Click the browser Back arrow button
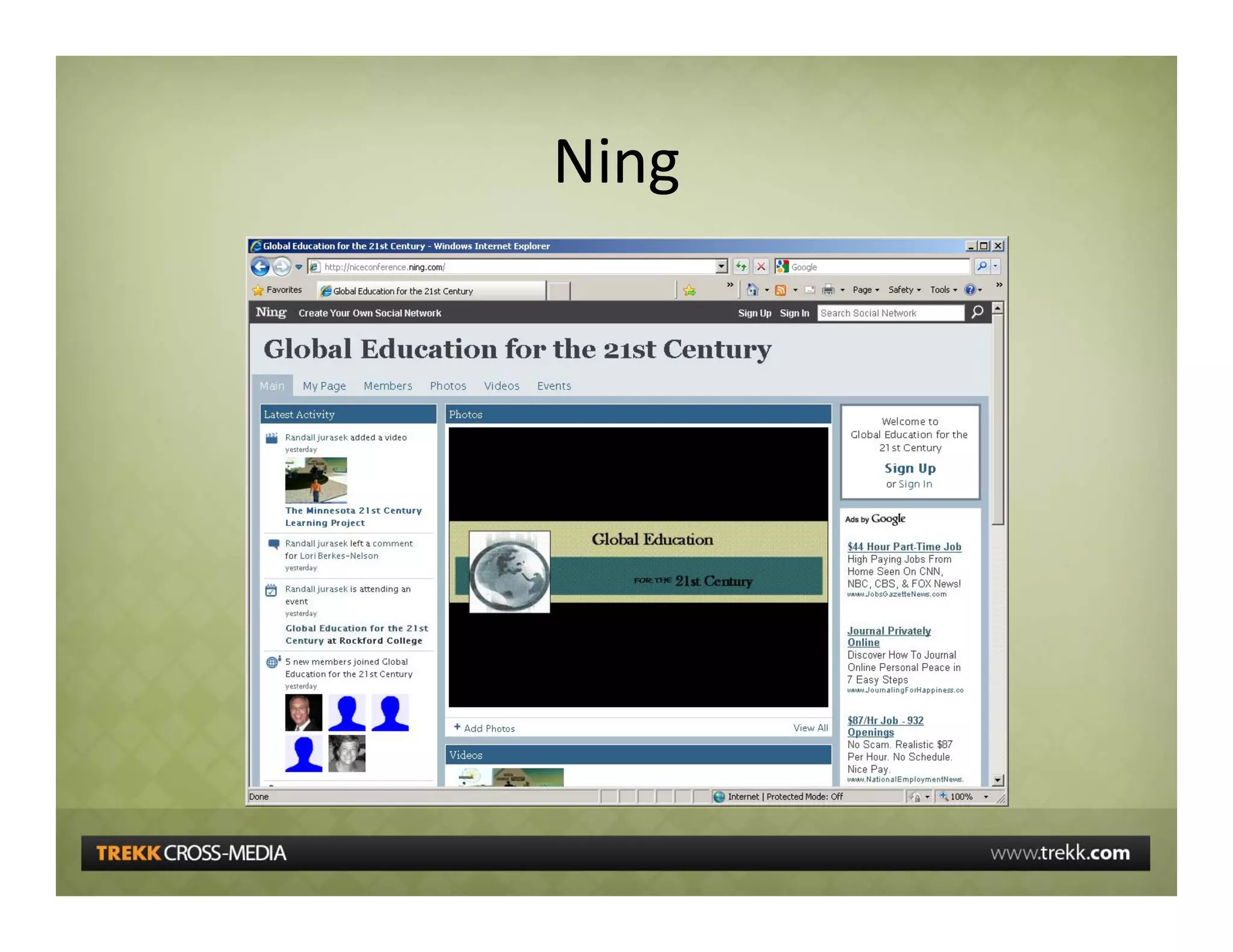This screenshot has height=952, width=1233. (260, 266)
